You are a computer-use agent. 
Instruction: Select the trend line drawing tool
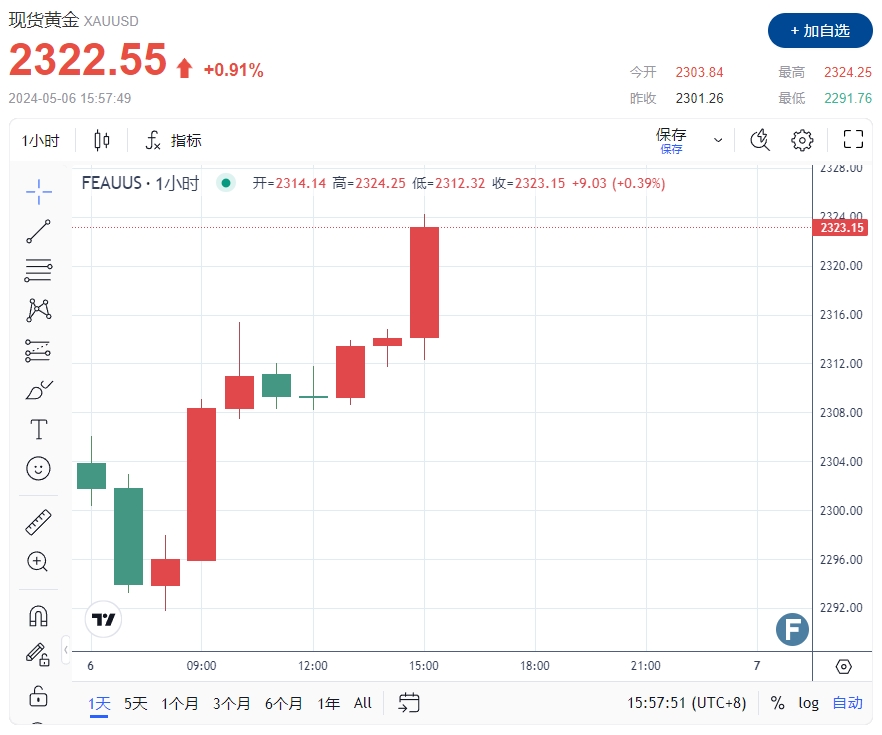(x=38, y=231)
